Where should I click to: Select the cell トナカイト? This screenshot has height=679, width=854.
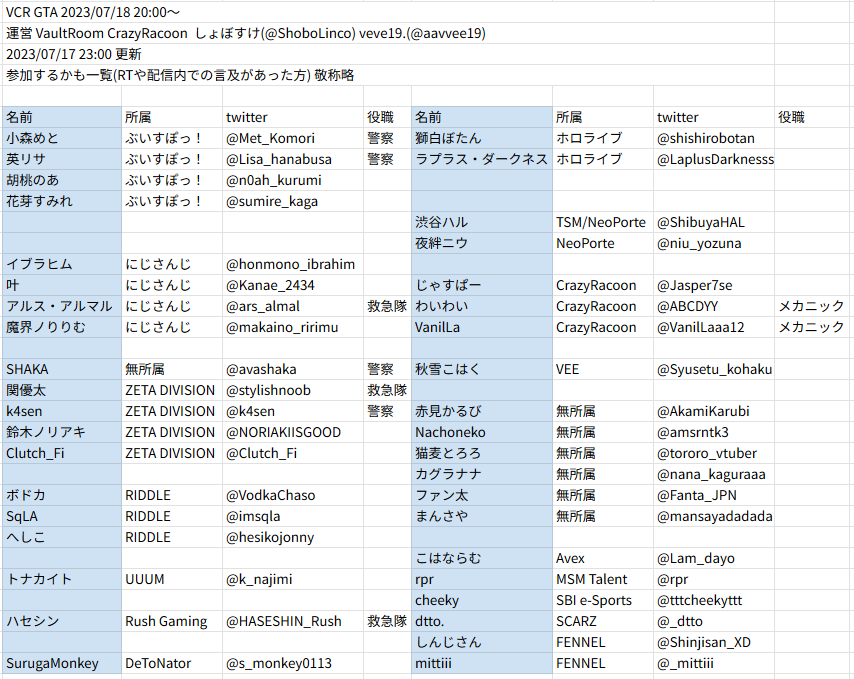[62, 579]
